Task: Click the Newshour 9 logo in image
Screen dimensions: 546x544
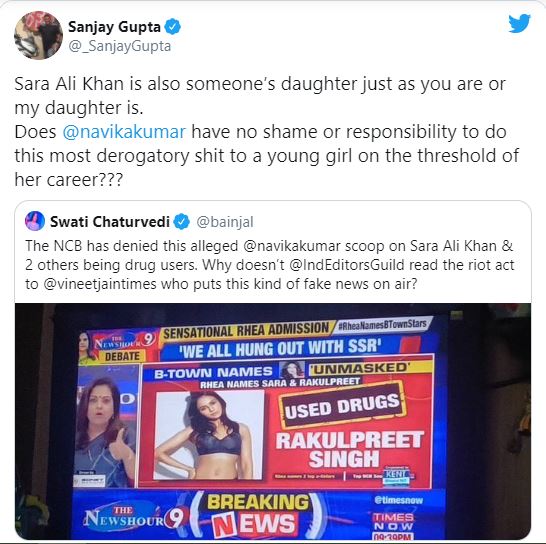Action: click(x=136, y=518)
